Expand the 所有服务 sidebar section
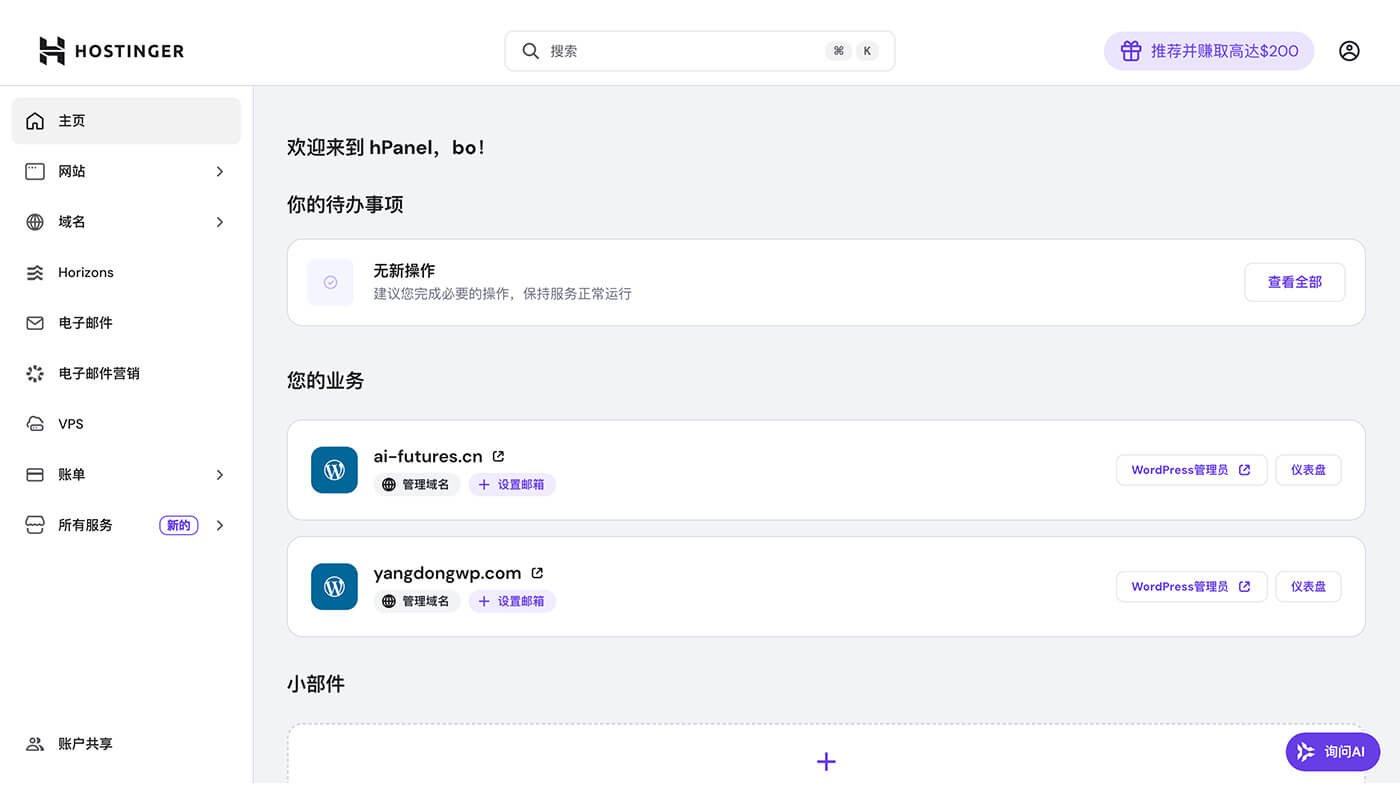Viewport: 1400px width, 800px height. tap(220, 524)
